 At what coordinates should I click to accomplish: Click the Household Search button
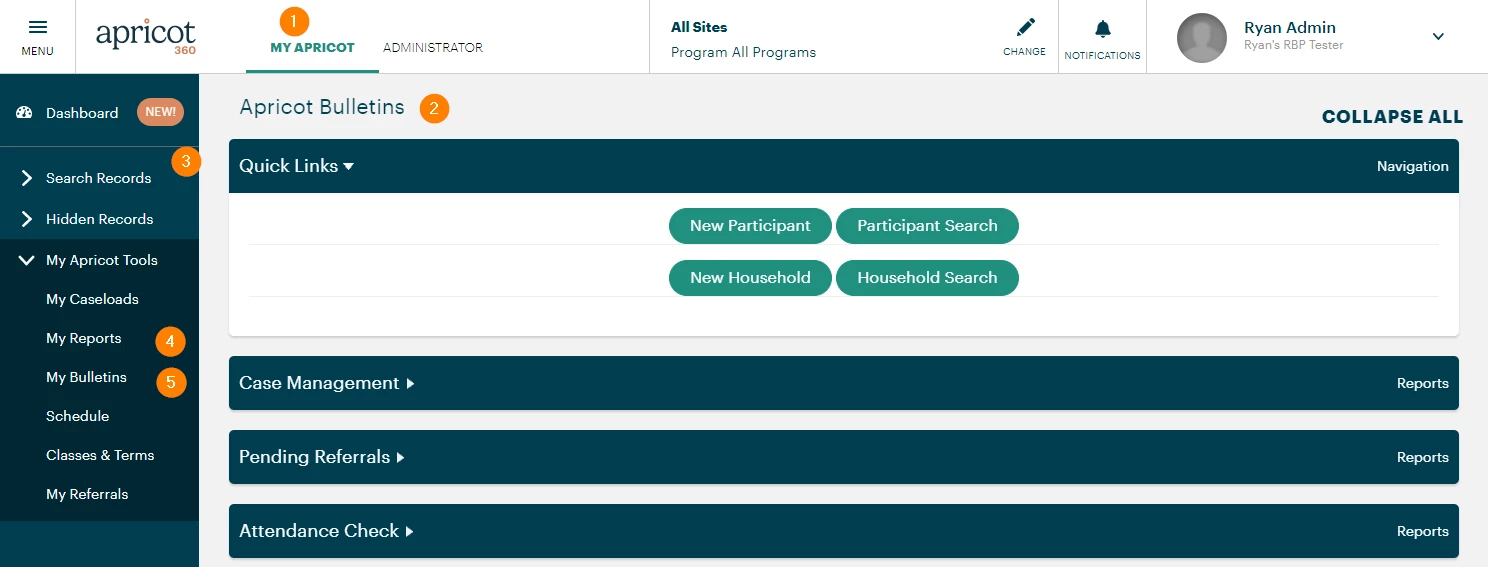(x=927, y=278)
